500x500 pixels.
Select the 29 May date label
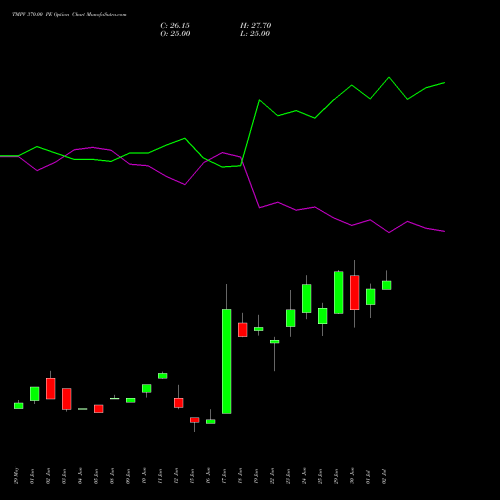click(17, 476)
